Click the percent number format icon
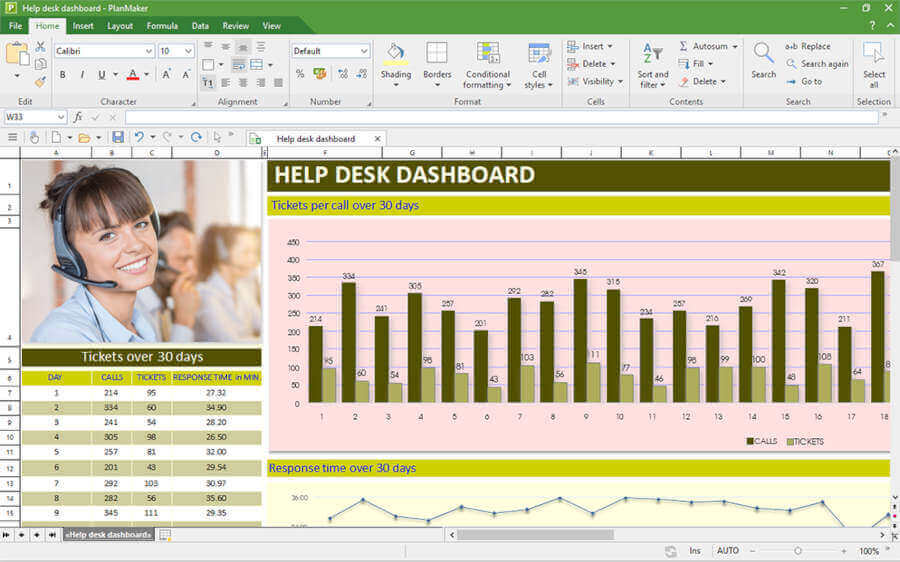Image resolution: width=900 pixels, height=562 pixels. [300, 74]
